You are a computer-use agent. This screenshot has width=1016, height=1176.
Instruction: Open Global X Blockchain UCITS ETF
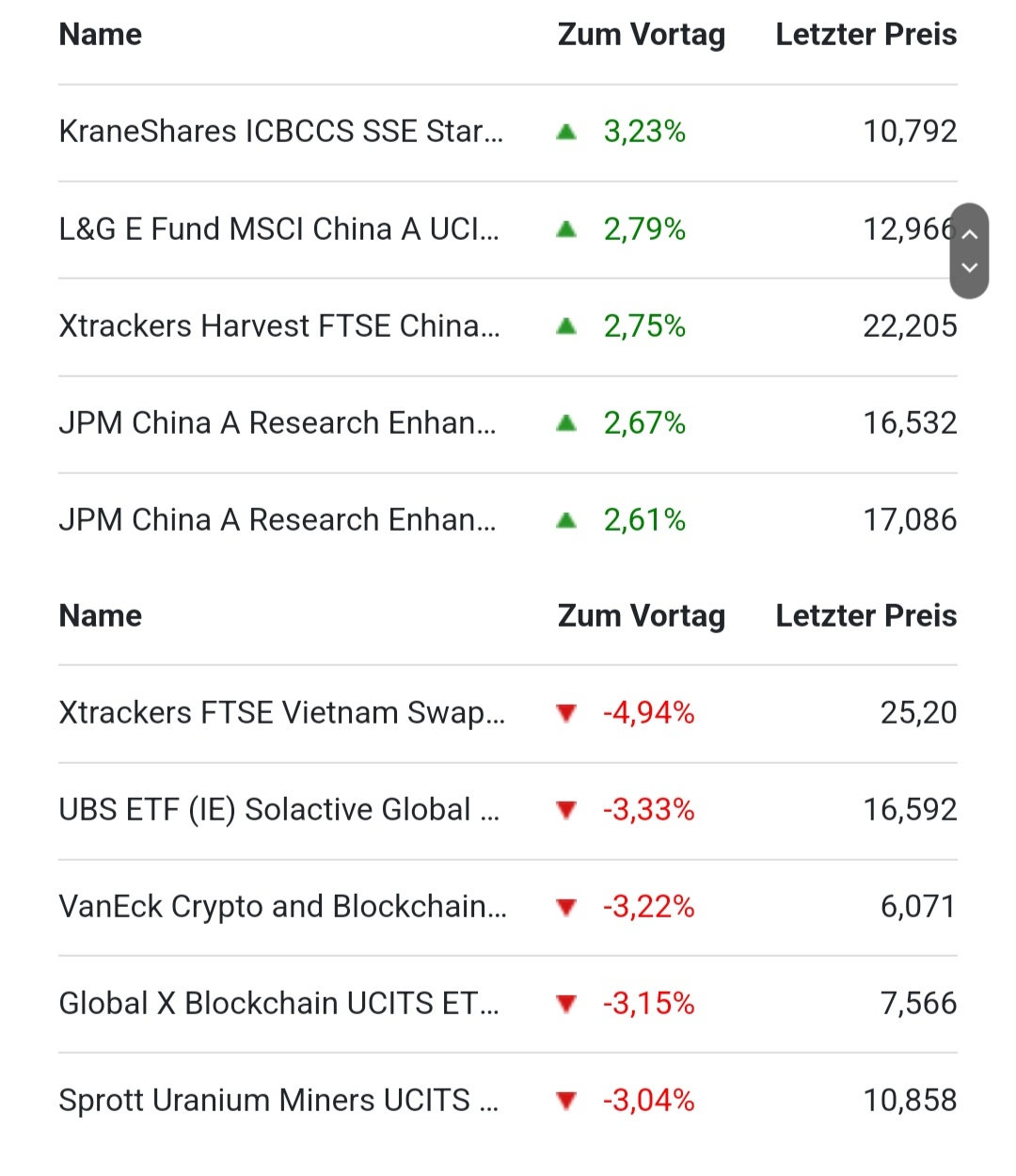point(278,1004)
